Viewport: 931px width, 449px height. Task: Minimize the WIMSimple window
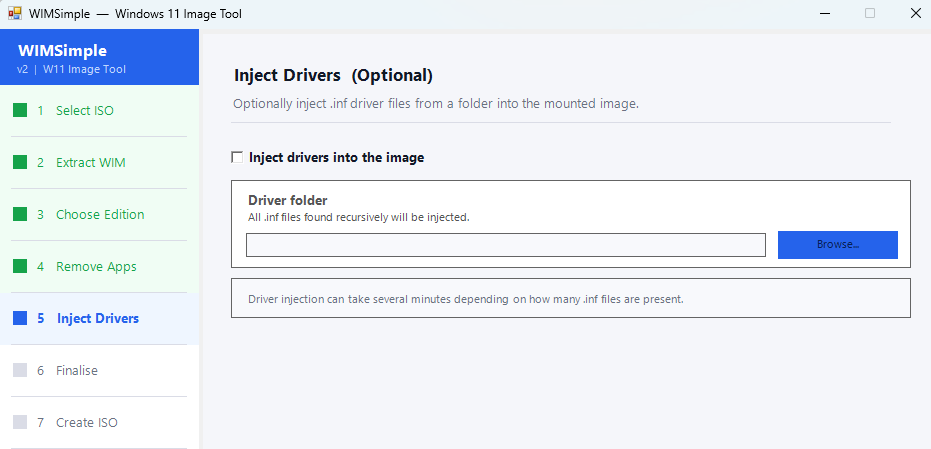pyautogui.click(x=823, y=14)
